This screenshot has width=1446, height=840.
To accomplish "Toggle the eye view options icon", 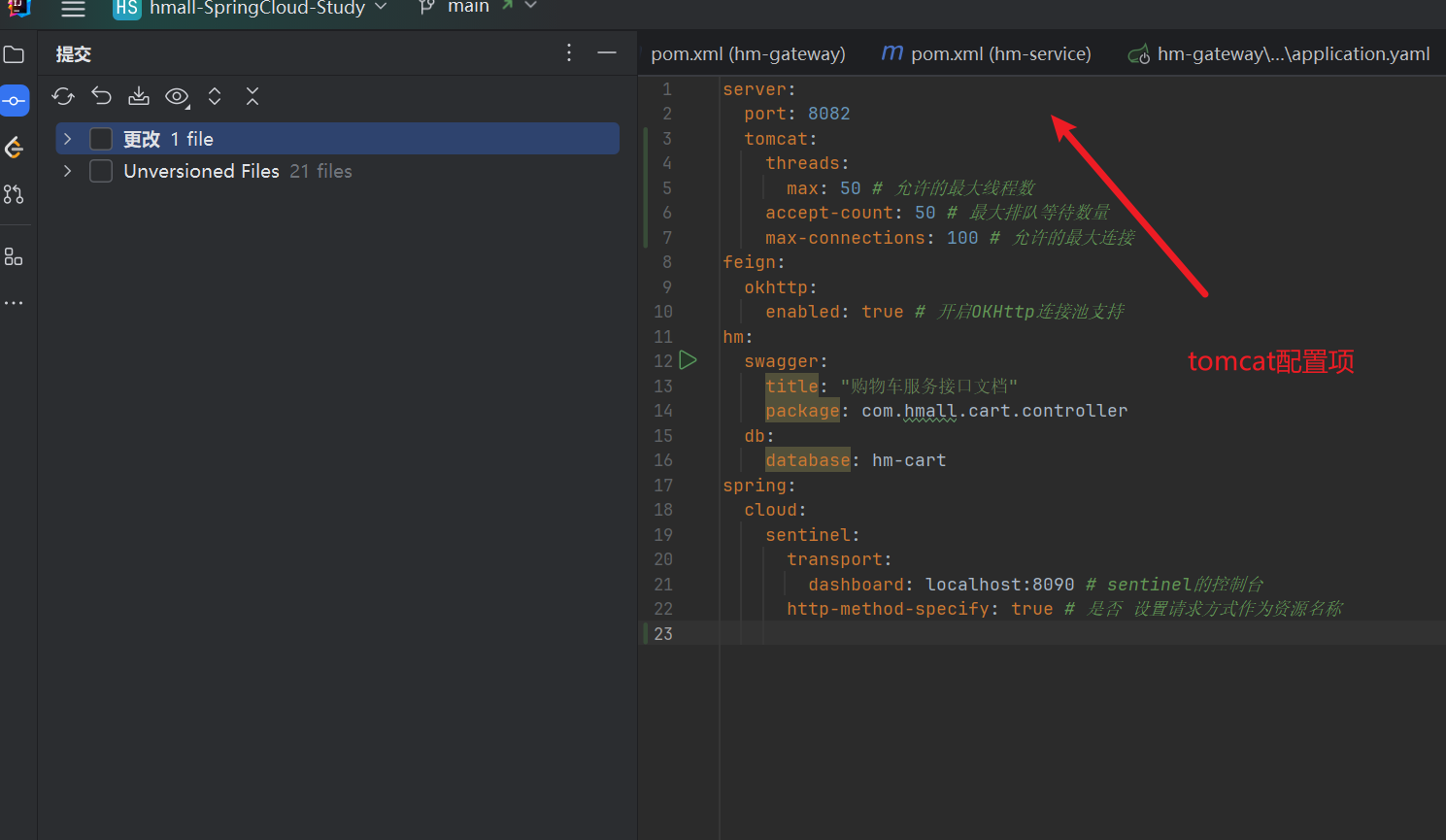I will 177,96.
